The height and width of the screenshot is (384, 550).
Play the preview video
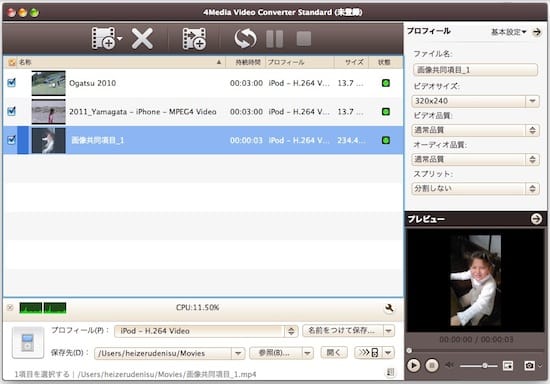pyautogui.click(x=414, y=365)
